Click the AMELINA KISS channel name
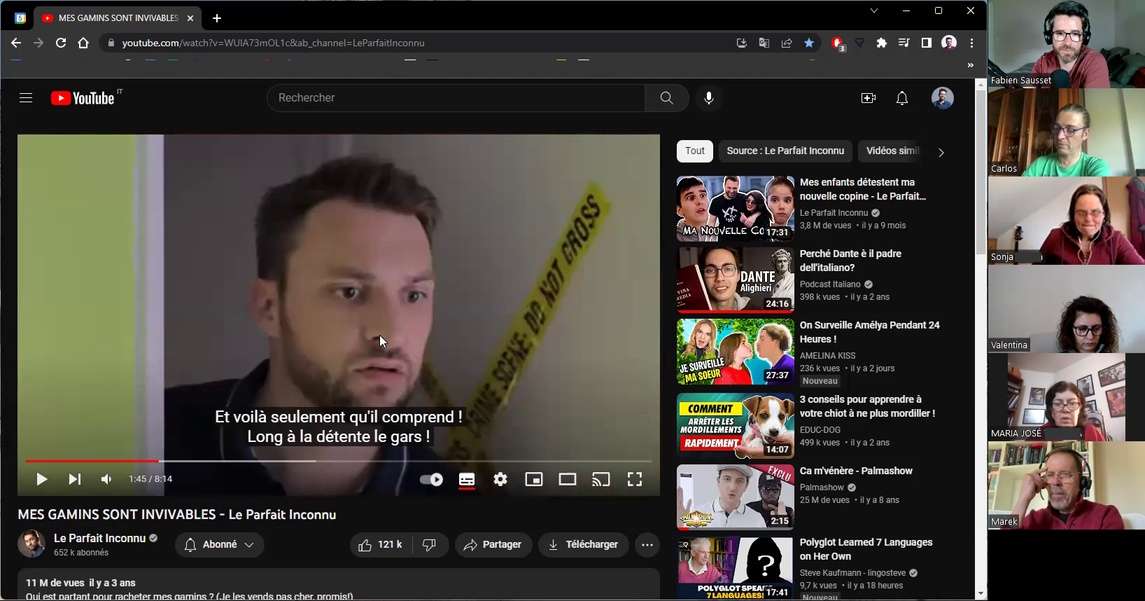1145x601 pixels. (827, 356)
